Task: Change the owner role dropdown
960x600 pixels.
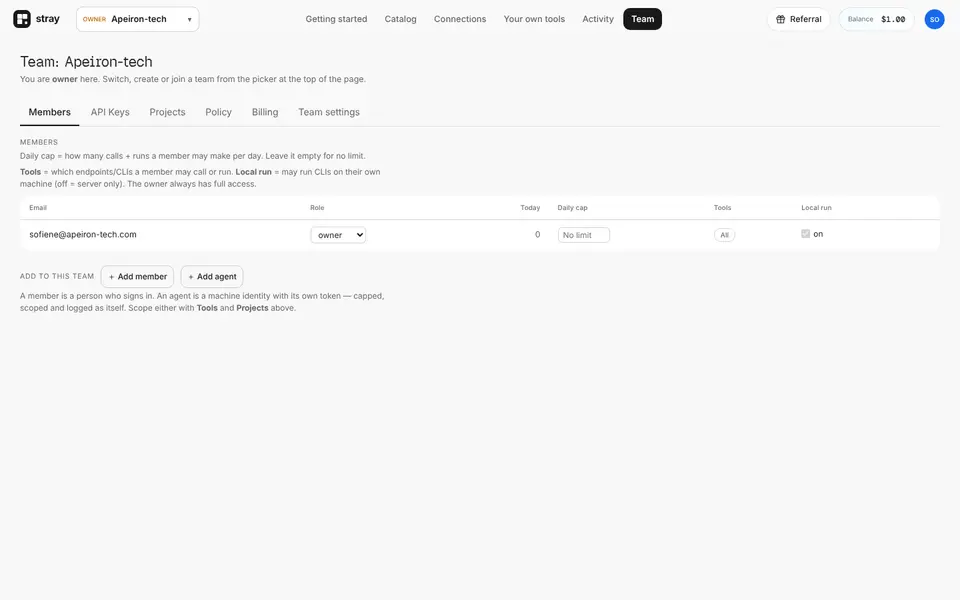Action: click(x=338, y=235)
